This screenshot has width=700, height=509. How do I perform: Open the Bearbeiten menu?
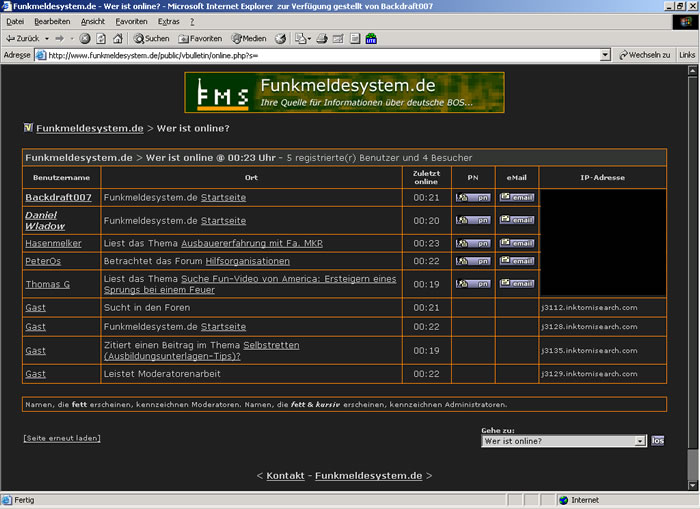tap(52, 21)
